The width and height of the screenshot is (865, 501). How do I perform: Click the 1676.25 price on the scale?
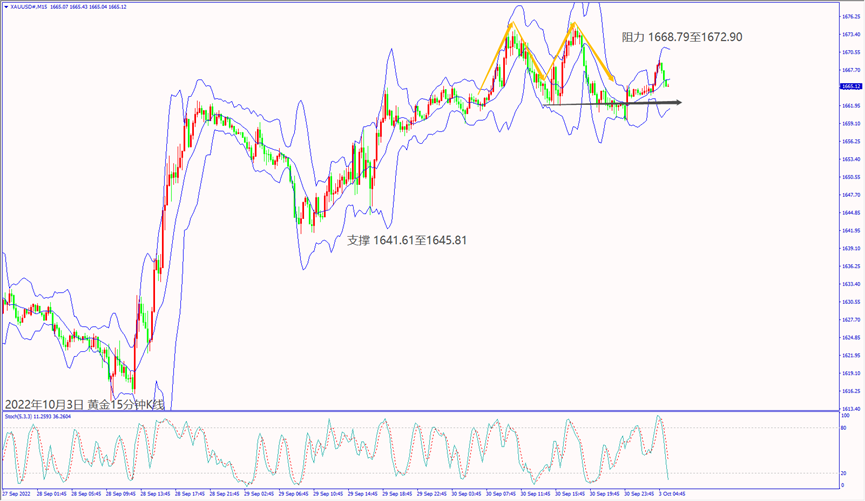click(x=850, y=16)
